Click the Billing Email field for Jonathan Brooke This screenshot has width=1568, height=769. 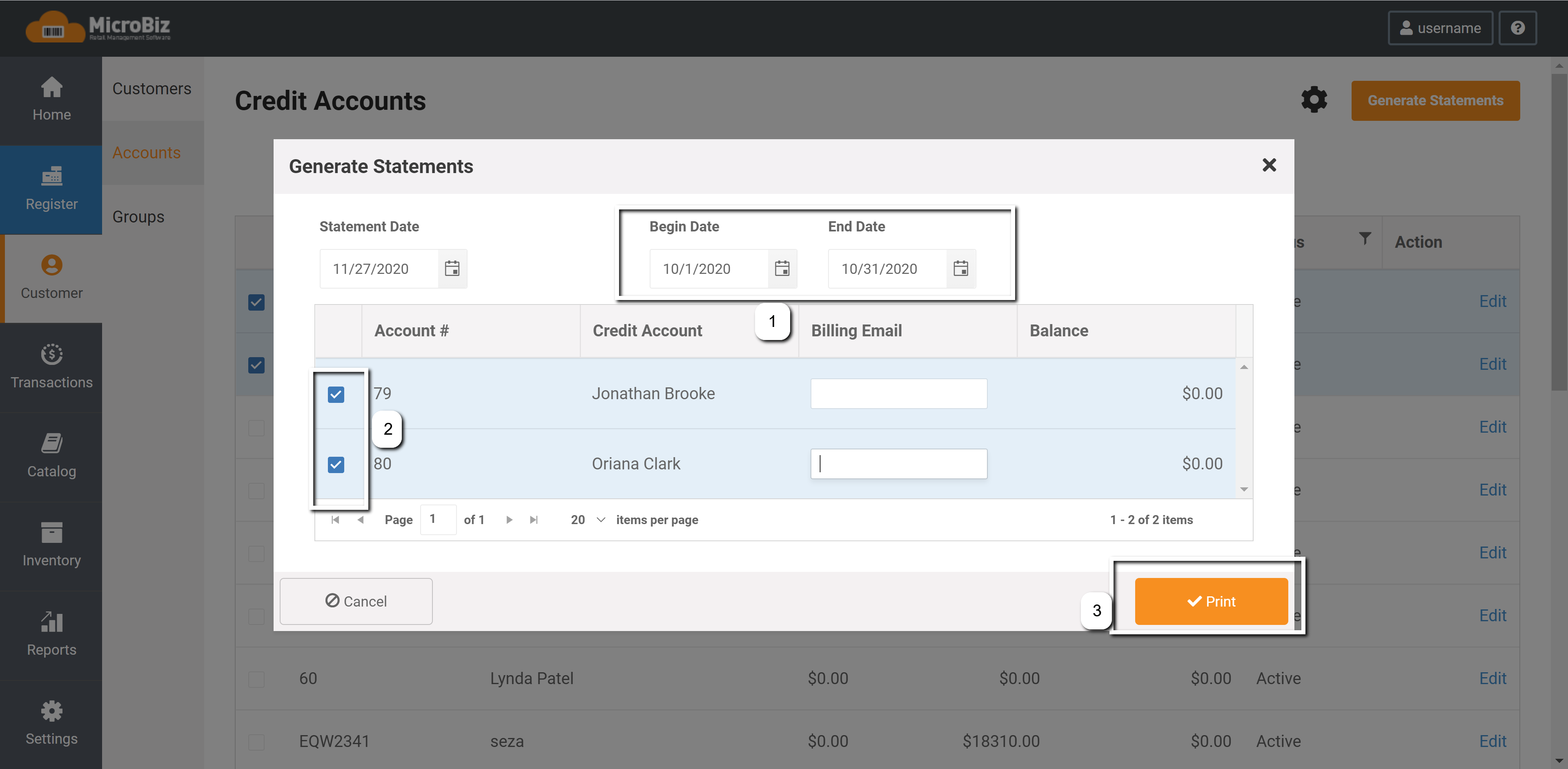[x=898, y=393]
